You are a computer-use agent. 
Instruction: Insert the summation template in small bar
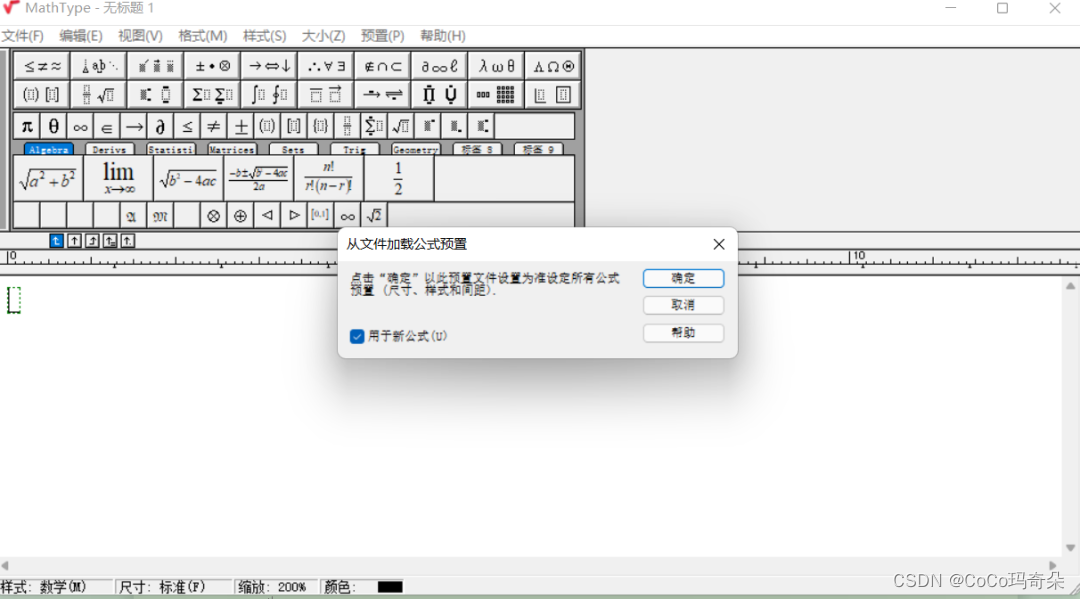[x=374, y=127]
